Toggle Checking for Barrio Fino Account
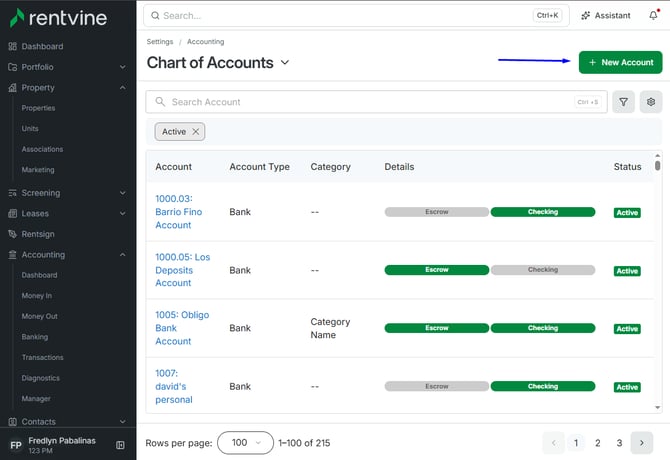670x460 pixels. [543, 212]
